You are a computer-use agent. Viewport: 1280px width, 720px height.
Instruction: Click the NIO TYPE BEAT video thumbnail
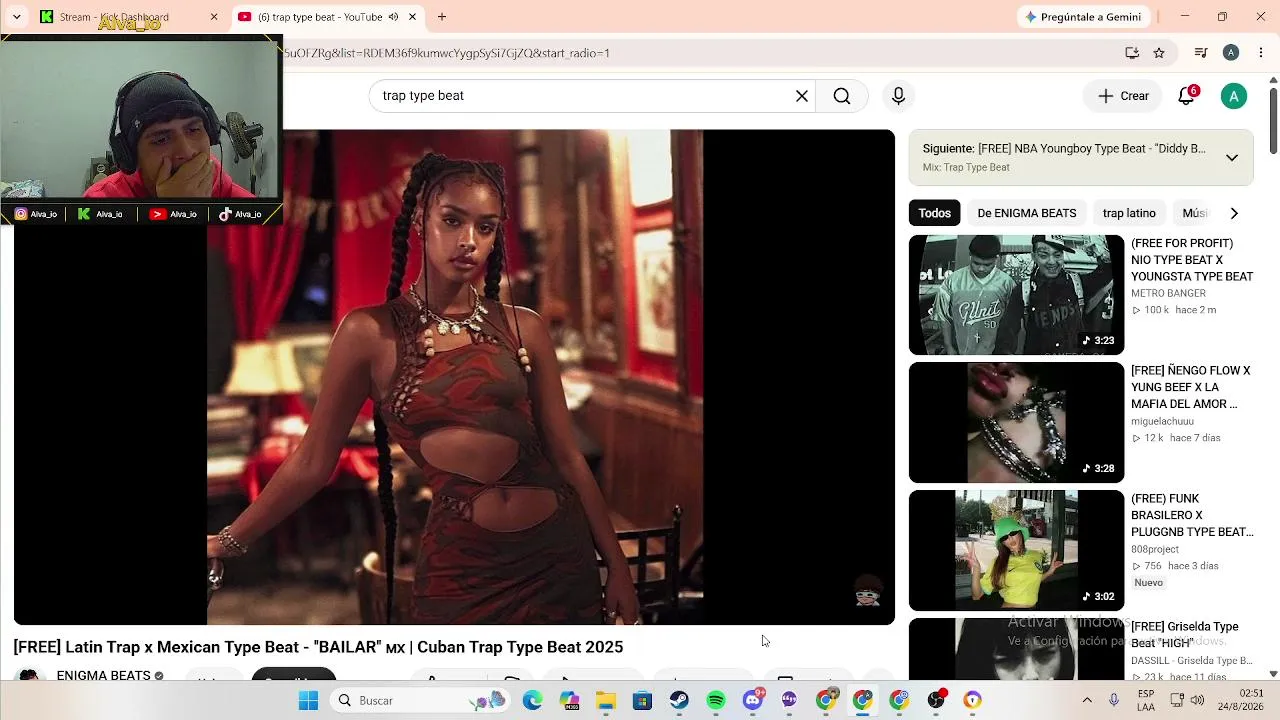pyautogui.click(x=1016, y=295)
